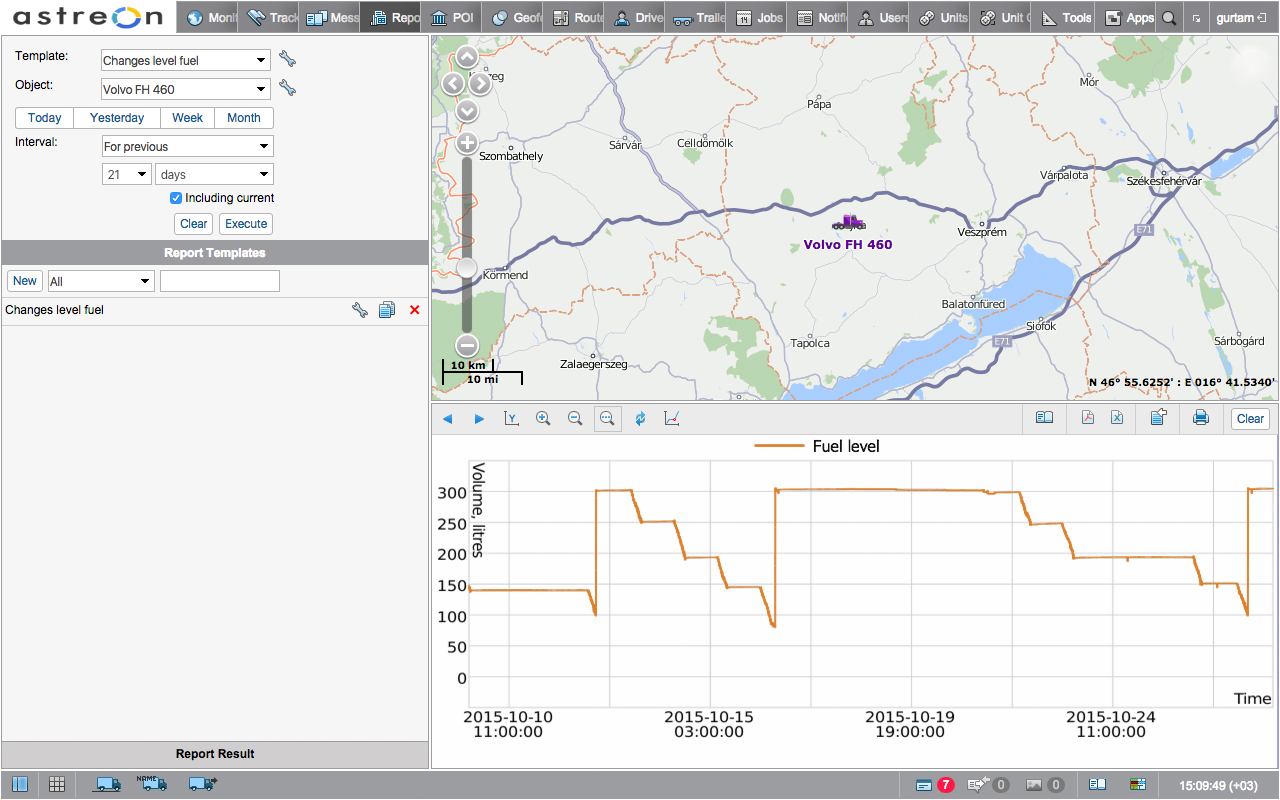Open search from the magnifier icon
Image resolution: width=1280 pixels, height=800 pixels.
click(x=1168, y=17)
